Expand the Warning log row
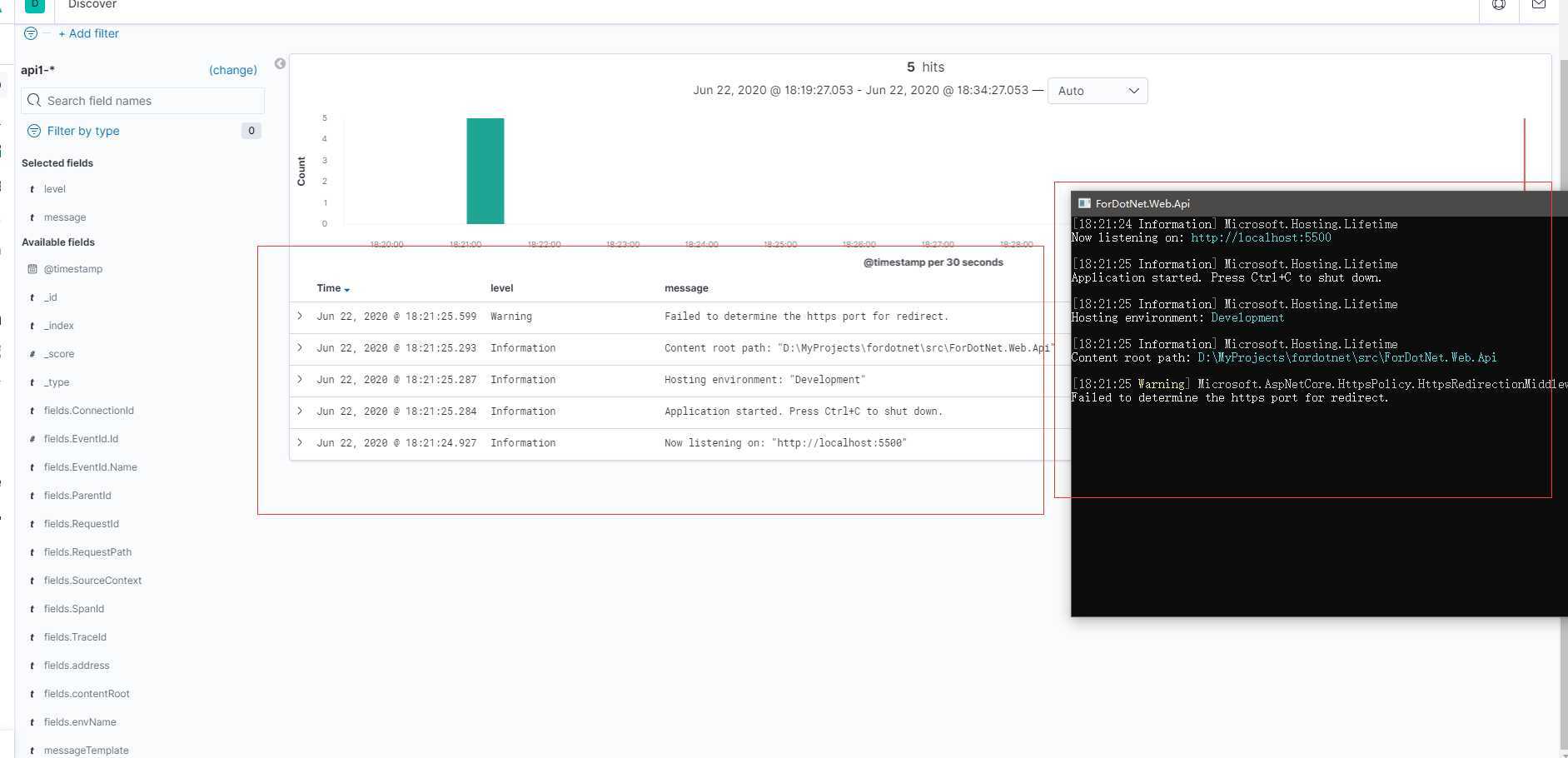Viewport: 1568px width, 758px height. click(300, 317)
